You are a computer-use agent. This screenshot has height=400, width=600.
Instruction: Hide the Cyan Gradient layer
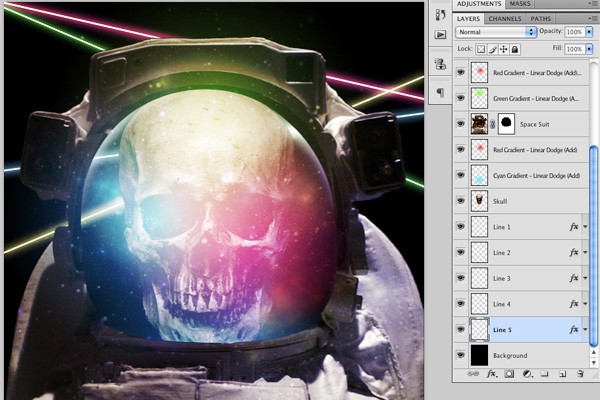[461, 175]
